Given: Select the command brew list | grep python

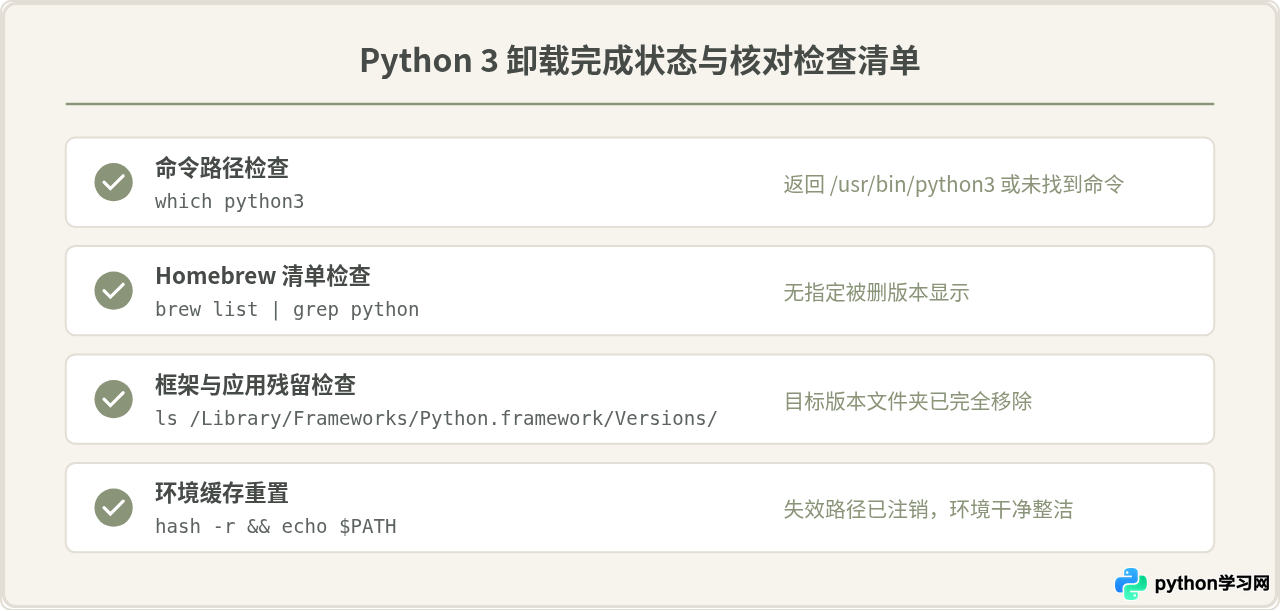Looking at the screenshot, I should tap(287, 310).
